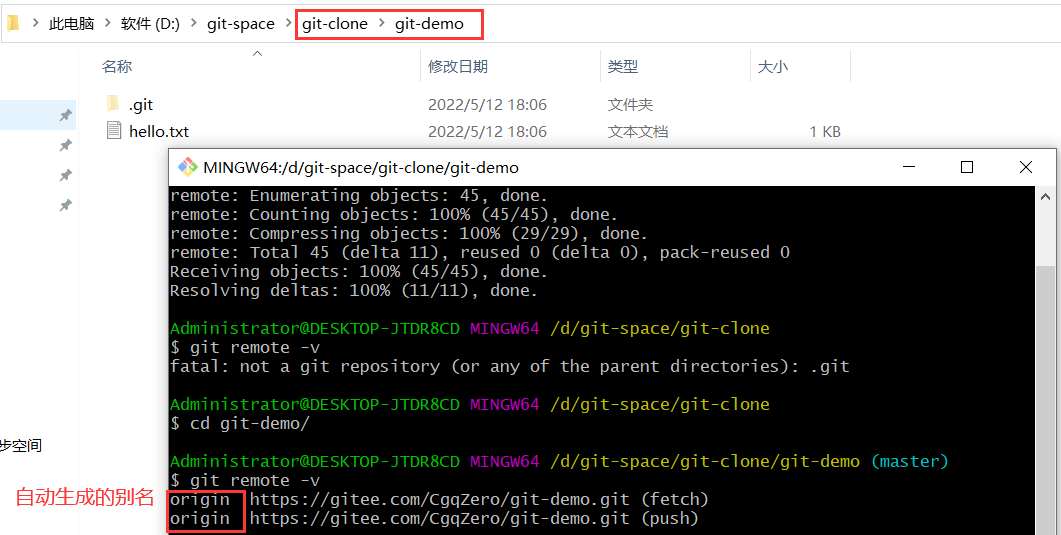Maximize the MINGW64 terminal window

tap(967, 166)
